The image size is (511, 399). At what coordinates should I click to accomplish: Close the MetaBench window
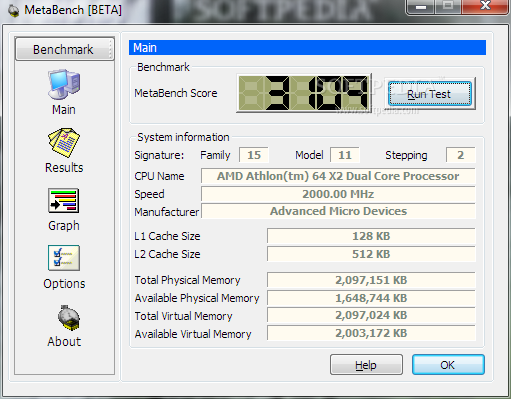coord(486,6)
